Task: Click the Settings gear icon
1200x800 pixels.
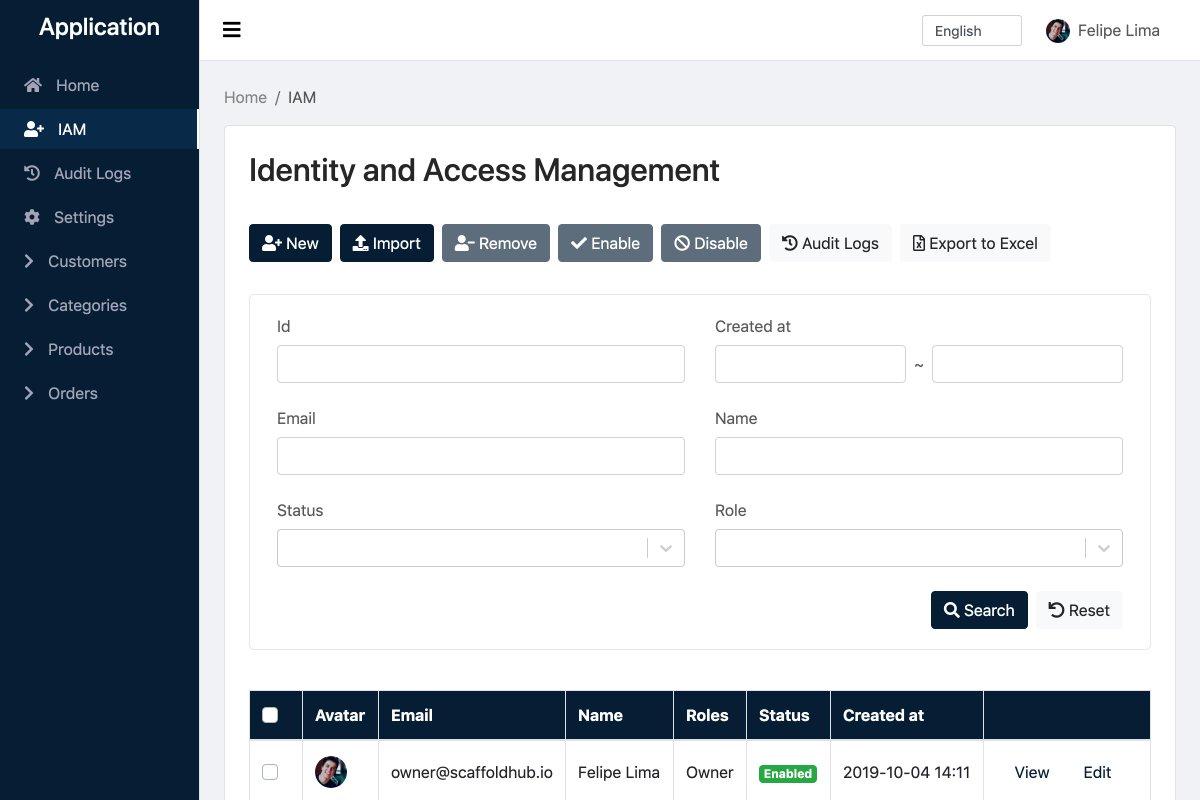Action: 32,217
